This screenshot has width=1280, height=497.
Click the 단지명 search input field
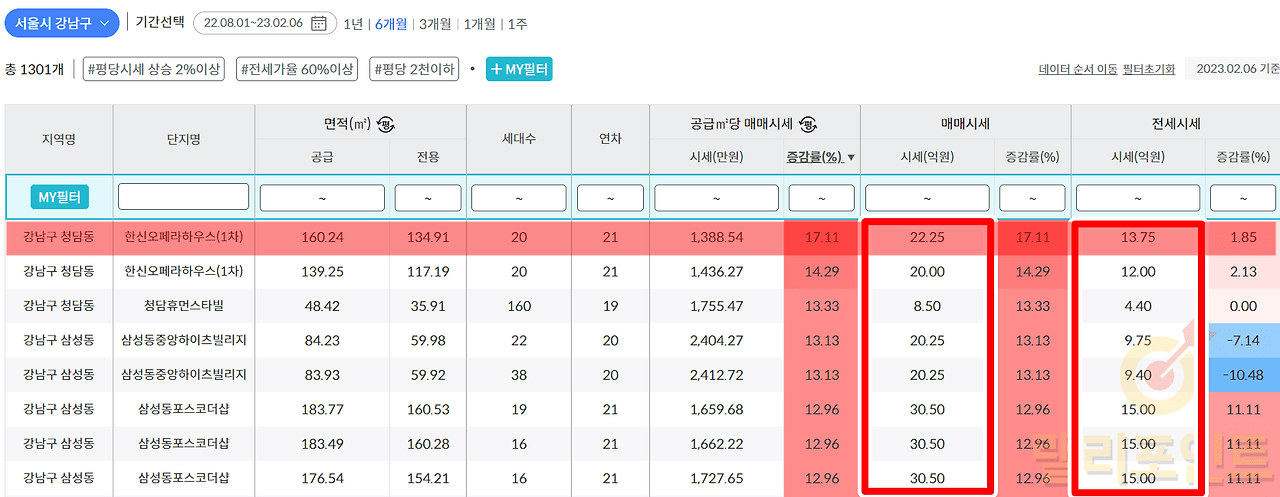(x=183, y=197)
